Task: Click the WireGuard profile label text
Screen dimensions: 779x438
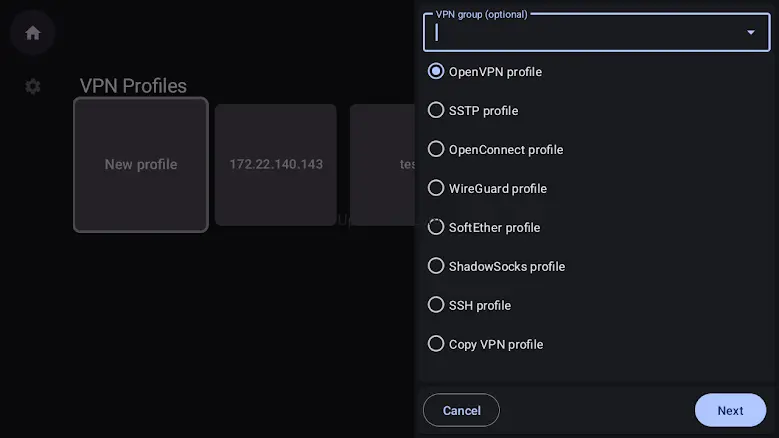Action: (x=498, y=189)
